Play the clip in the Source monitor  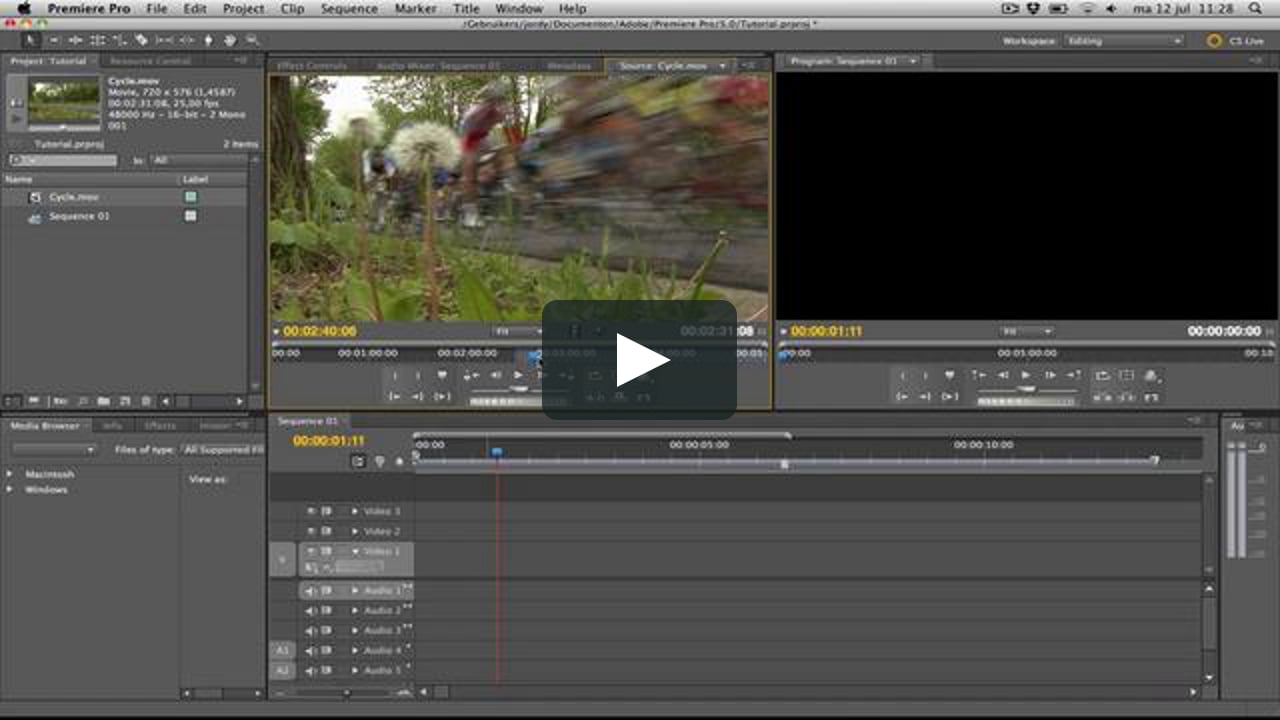click(518, 376)
